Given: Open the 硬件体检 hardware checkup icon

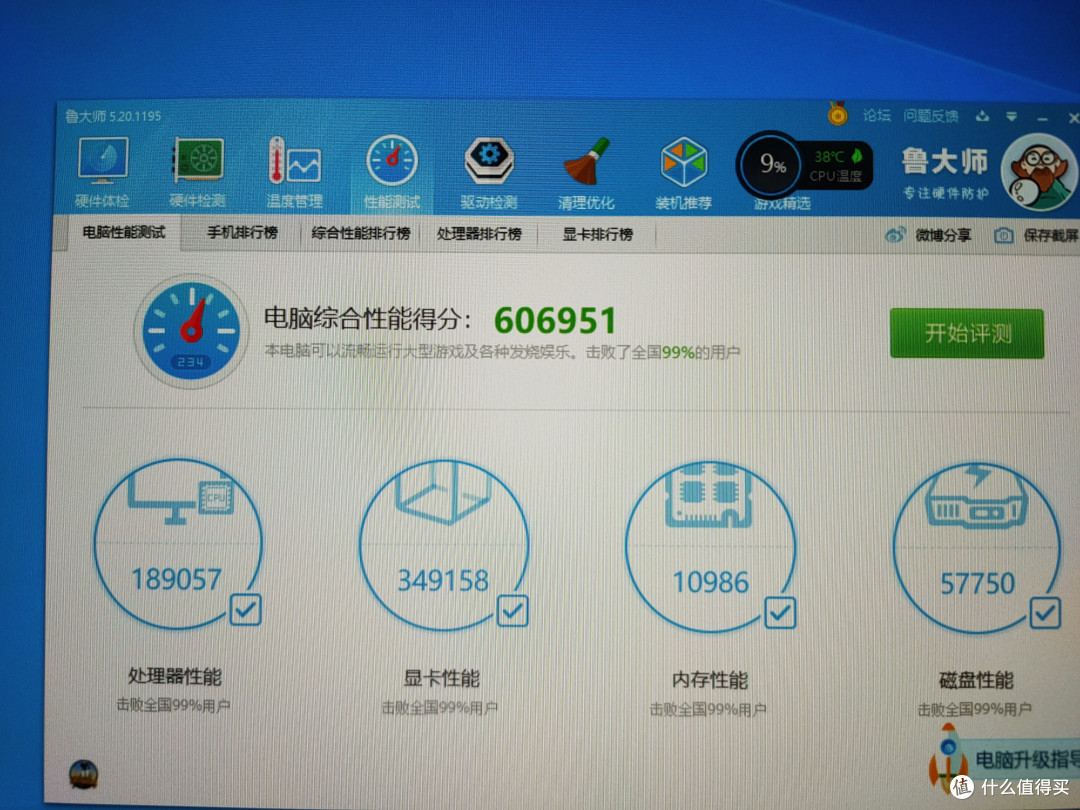Looking at the screenshot, I should click(x=103, y=160).
